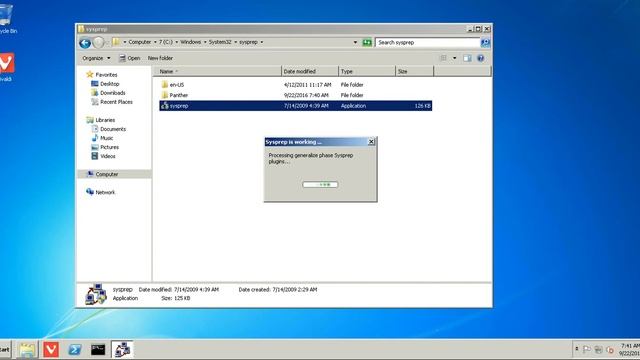Close the Sysprep is working dialog
Screen dimensions: 640x360
tap(371, 142)
